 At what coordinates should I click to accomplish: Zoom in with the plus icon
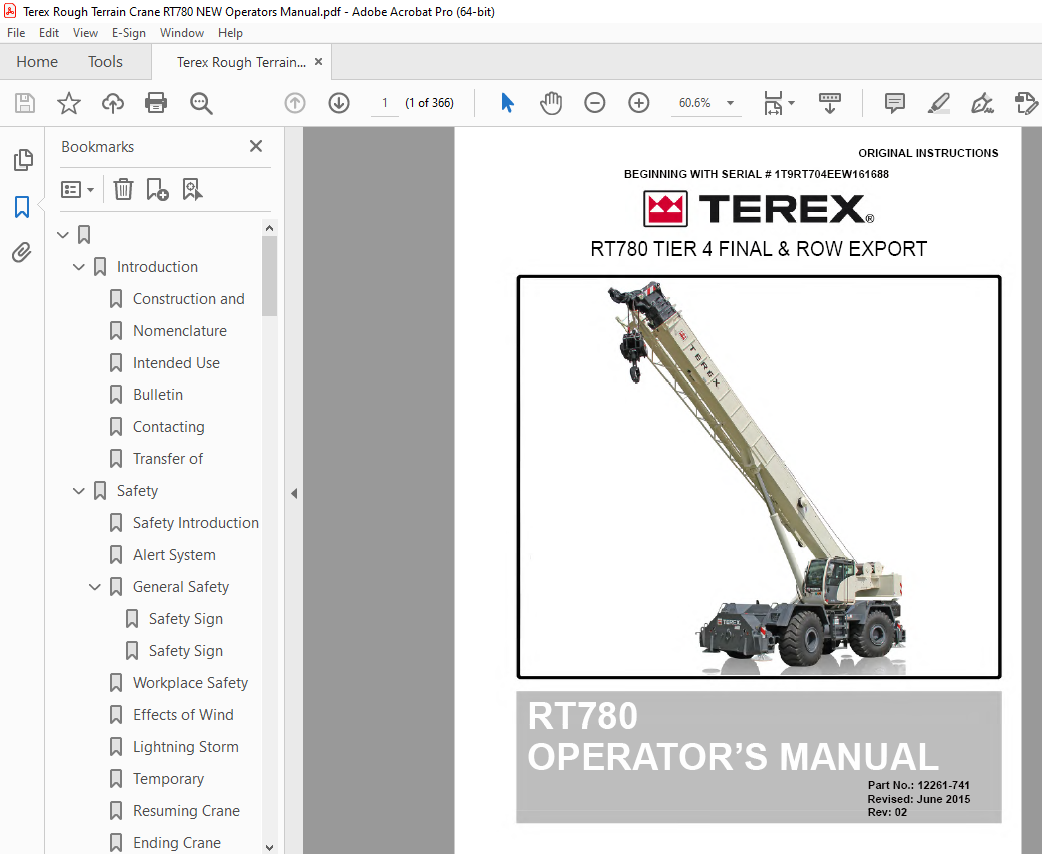[639, 103]
